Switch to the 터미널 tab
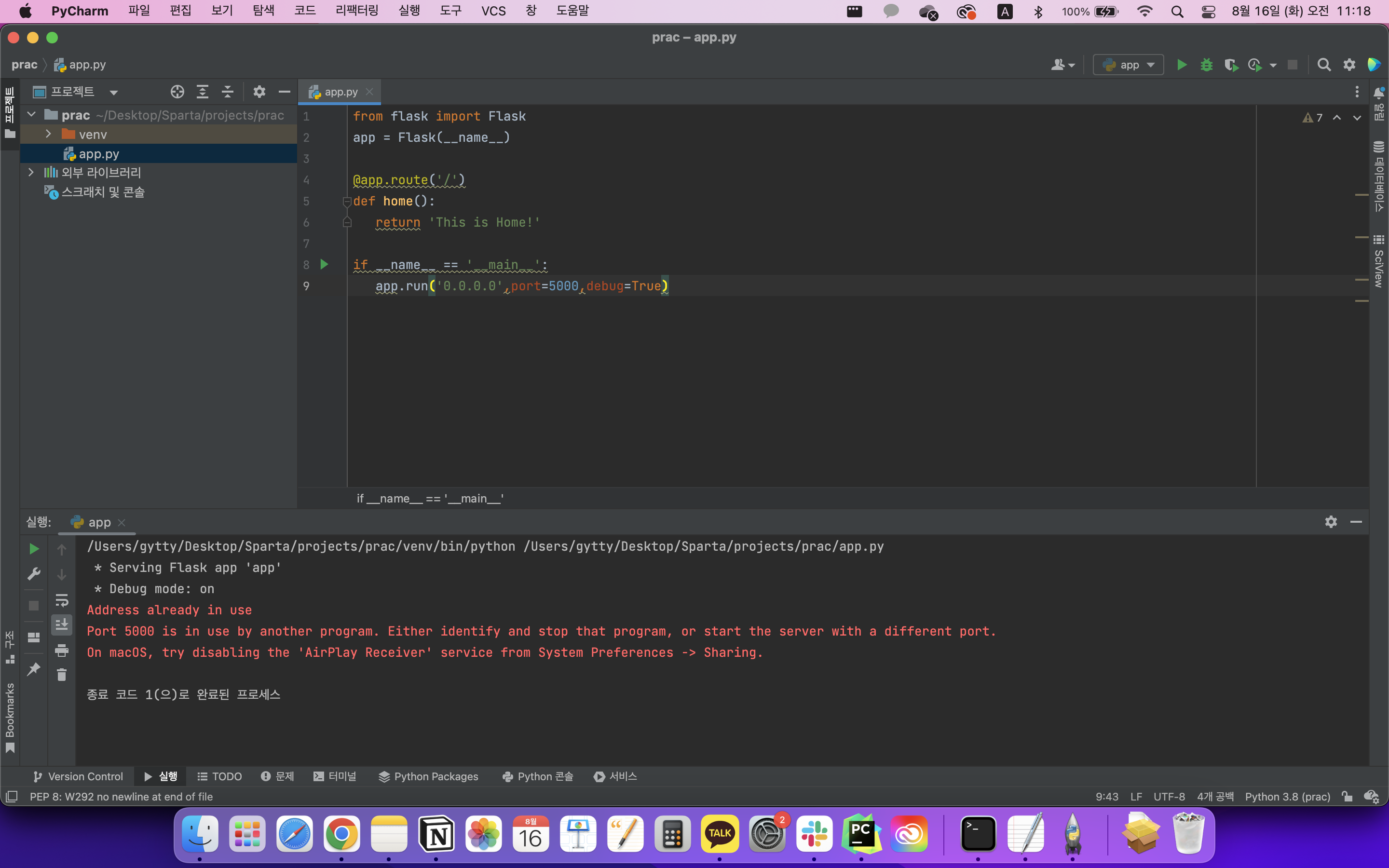Image resolution: width=1389 pixels, height=868 pixels. click(335, 776)
